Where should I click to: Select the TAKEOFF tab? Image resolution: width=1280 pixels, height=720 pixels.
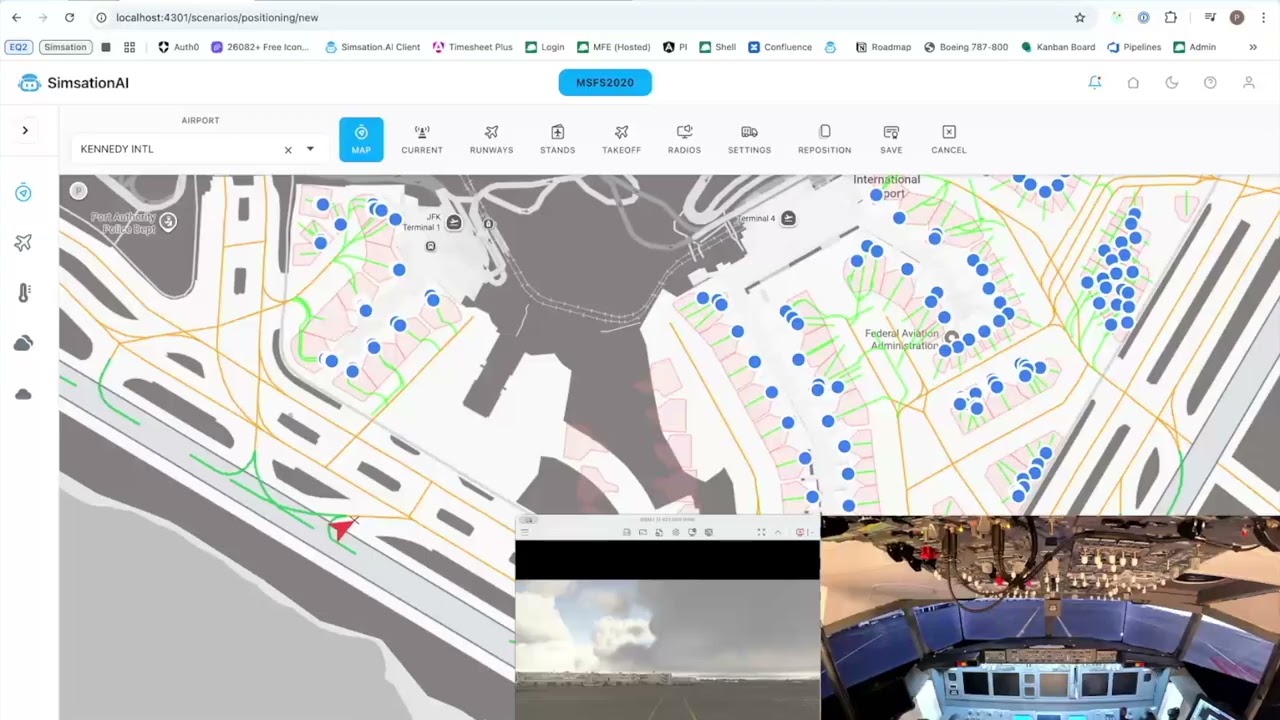(621, 139)
